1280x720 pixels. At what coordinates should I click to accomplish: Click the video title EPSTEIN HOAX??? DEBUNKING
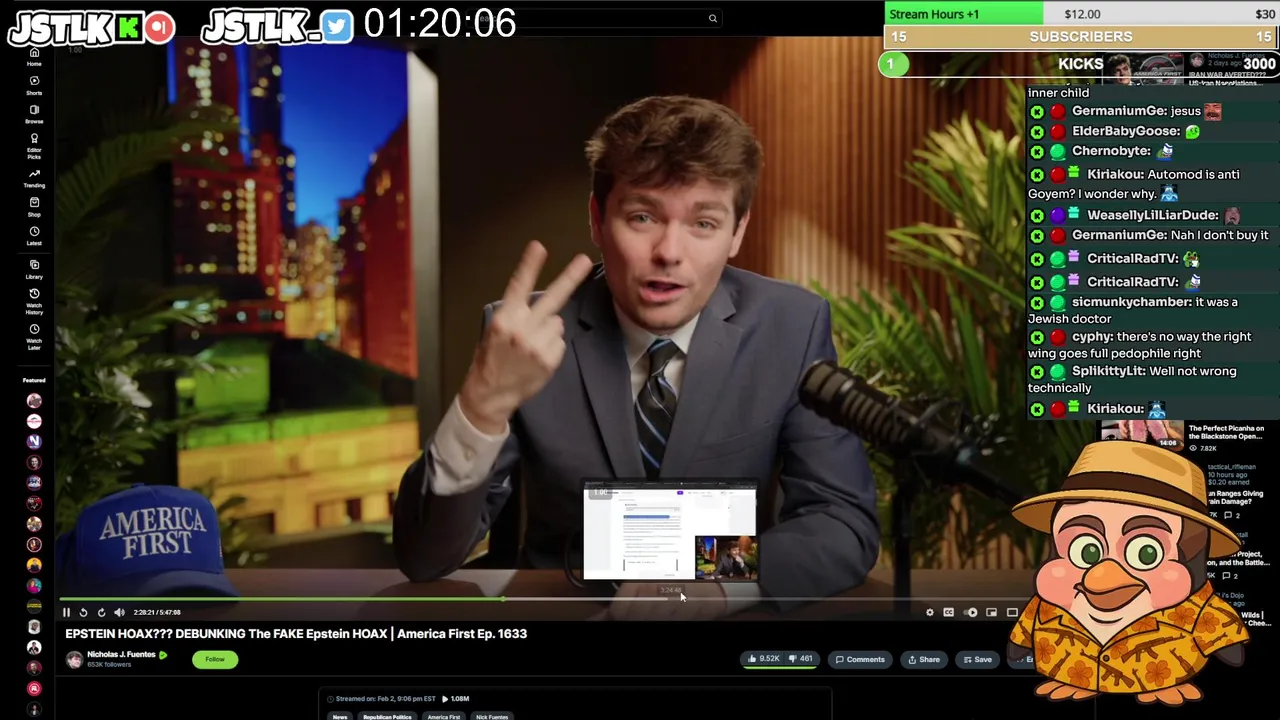coord(296,634)
